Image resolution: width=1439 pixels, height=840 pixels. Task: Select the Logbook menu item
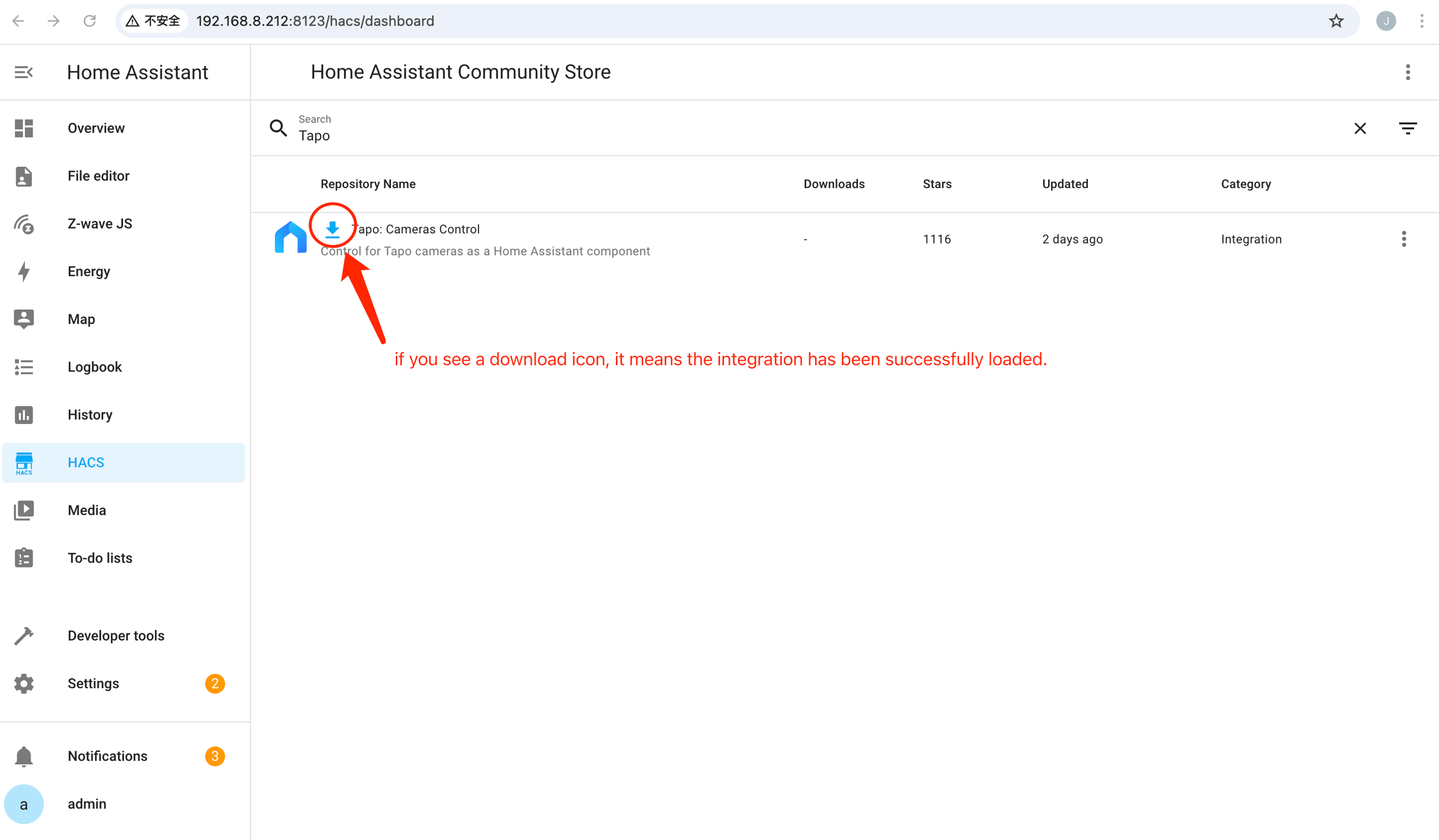pyautogui.click(x=94, y=367)
